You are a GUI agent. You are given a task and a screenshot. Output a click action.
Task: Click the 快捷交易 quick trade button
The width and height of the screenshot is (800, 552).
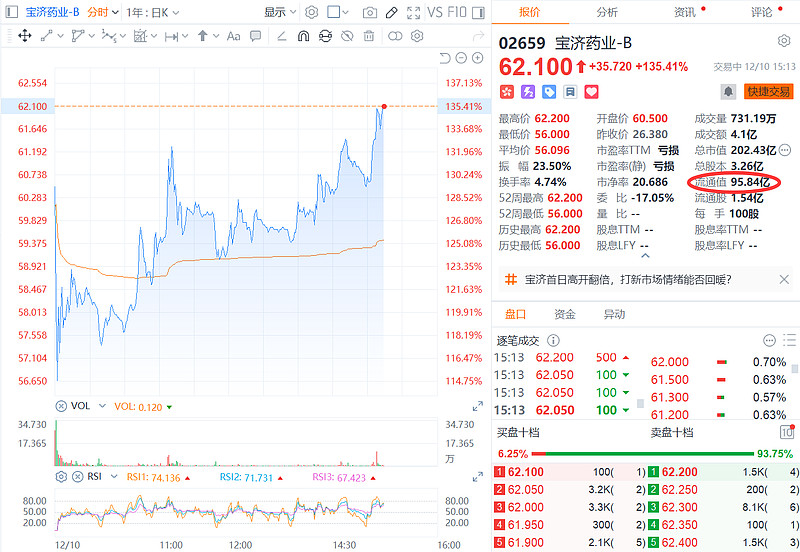click(x=768, y=92)
